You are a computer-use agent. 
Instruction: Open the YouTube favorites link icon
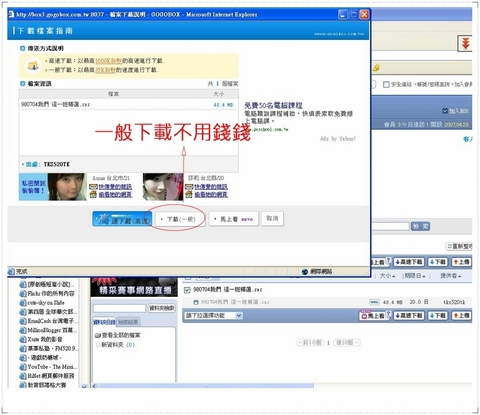(x=23, y=367)
